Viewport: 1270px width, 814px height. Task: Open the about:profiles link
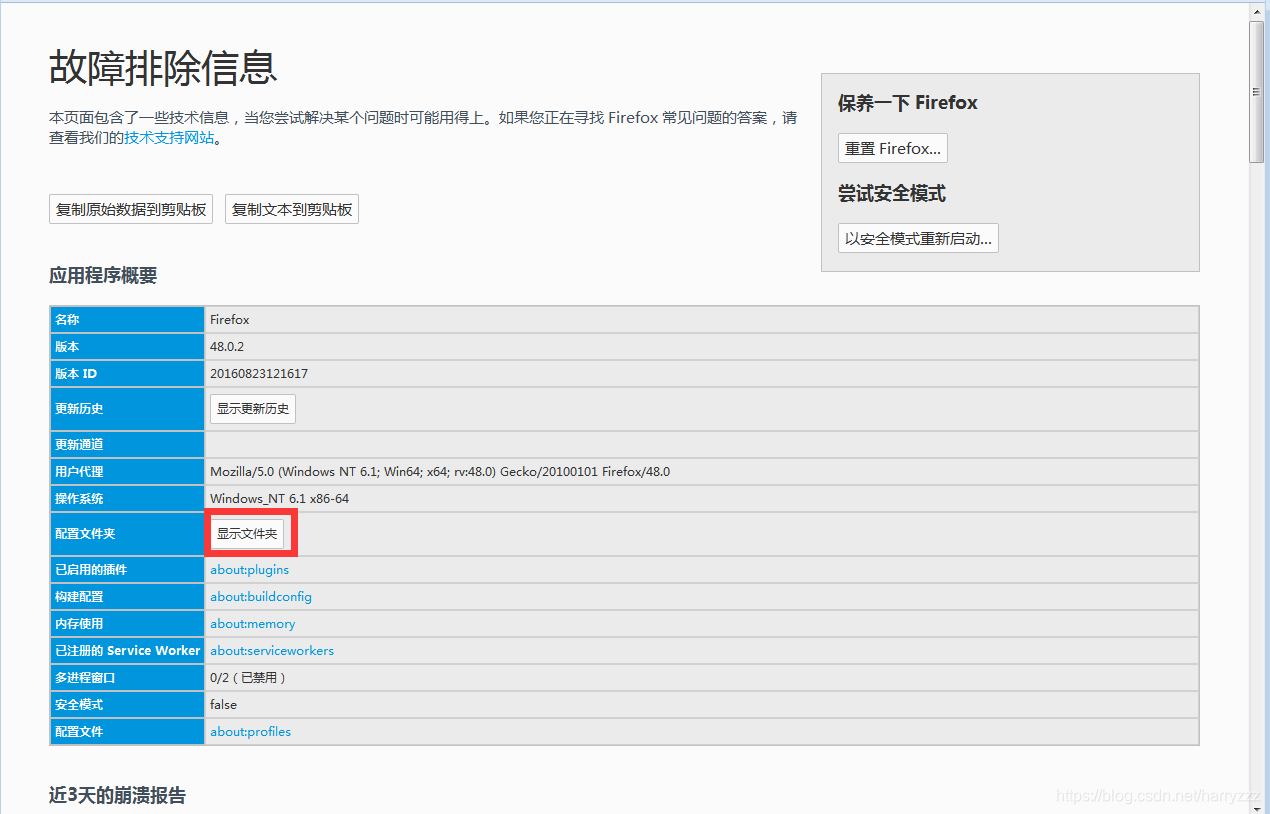tap(250, 731)
